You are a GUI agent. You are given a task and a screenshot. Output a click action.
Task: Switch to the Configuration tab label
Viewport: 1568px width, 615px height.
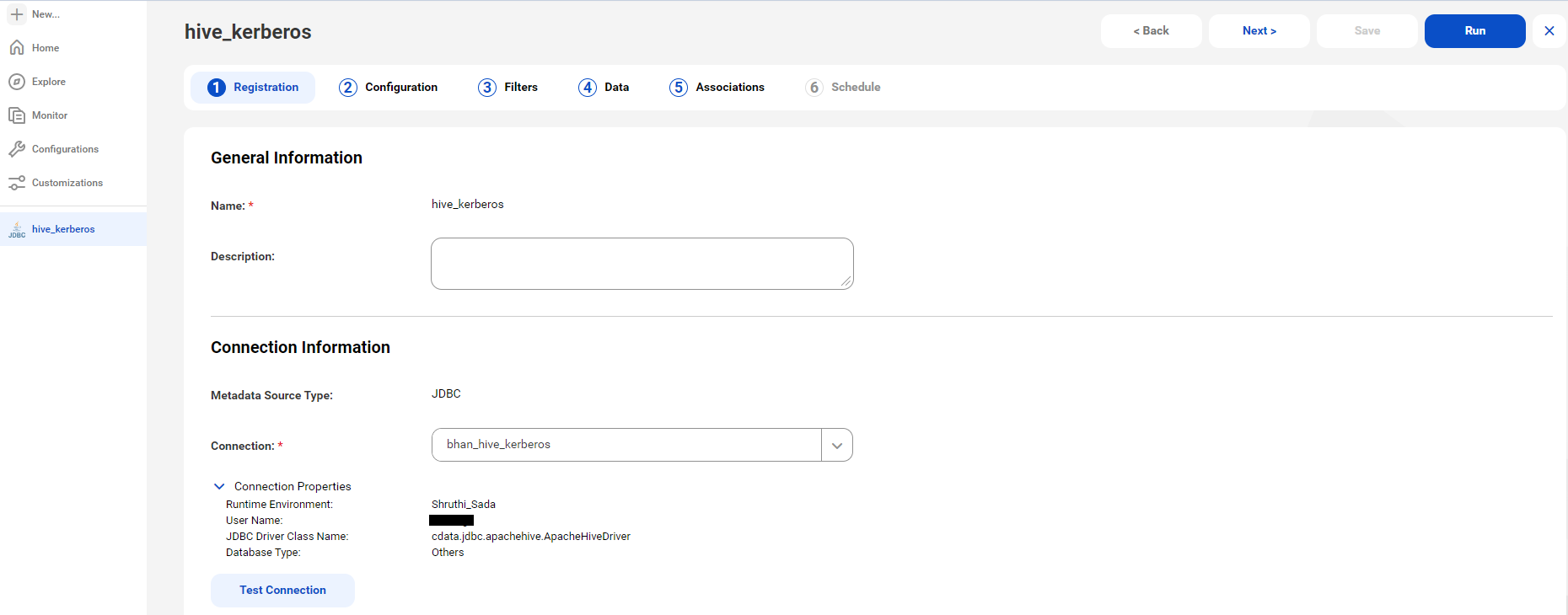point(401,87)
